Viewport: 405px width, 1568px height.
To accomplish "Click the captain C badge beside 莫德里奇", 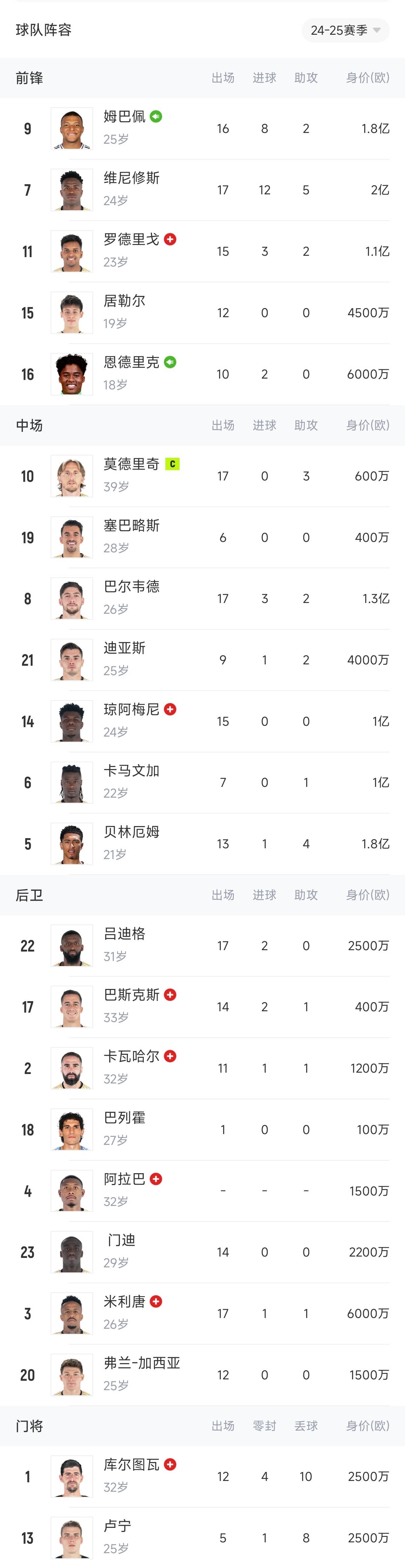I will (x=172, y=464).
